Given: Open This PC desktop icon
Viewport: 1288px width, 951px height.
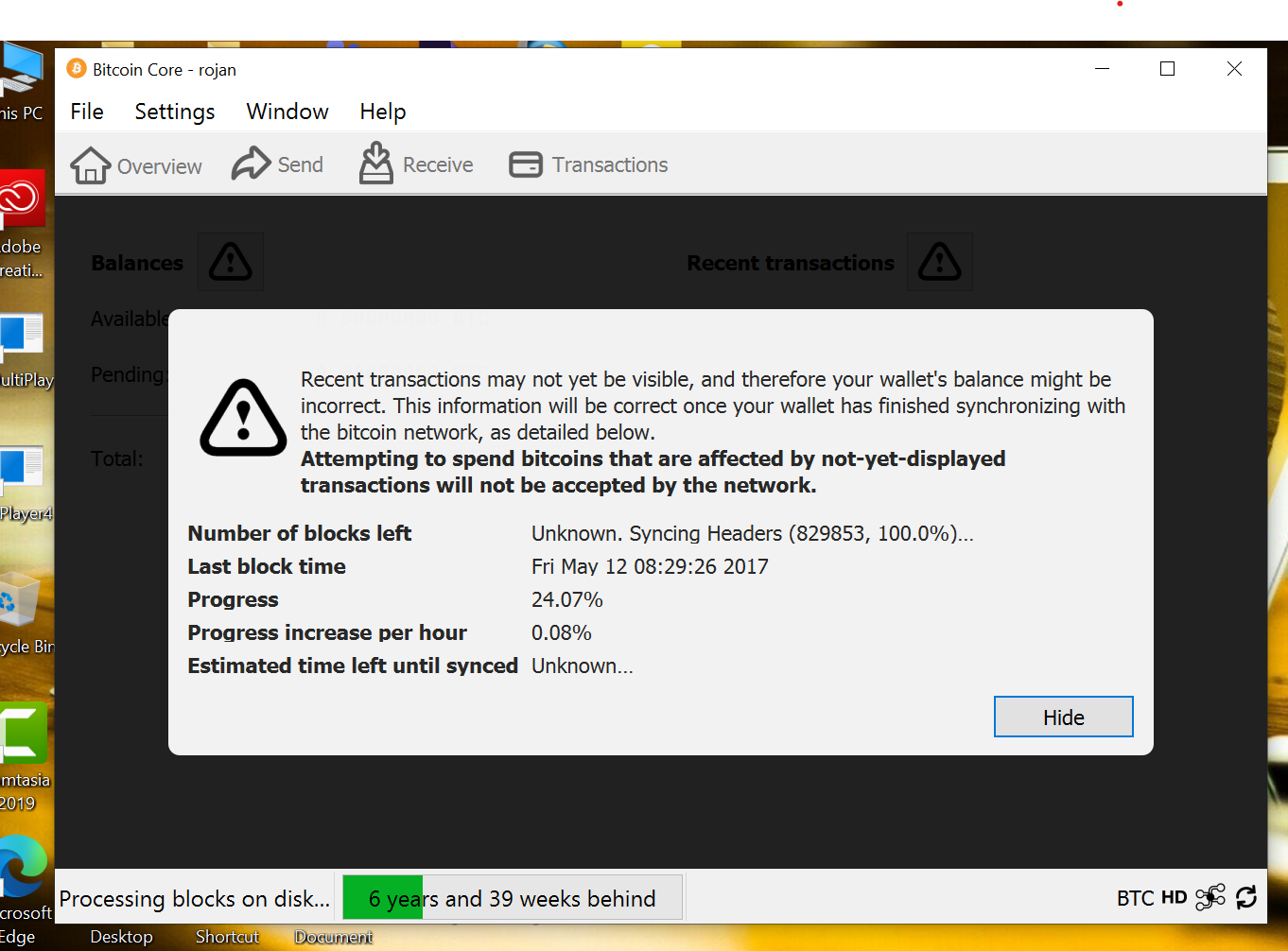Looking at the screenshot, I should 21,83.
